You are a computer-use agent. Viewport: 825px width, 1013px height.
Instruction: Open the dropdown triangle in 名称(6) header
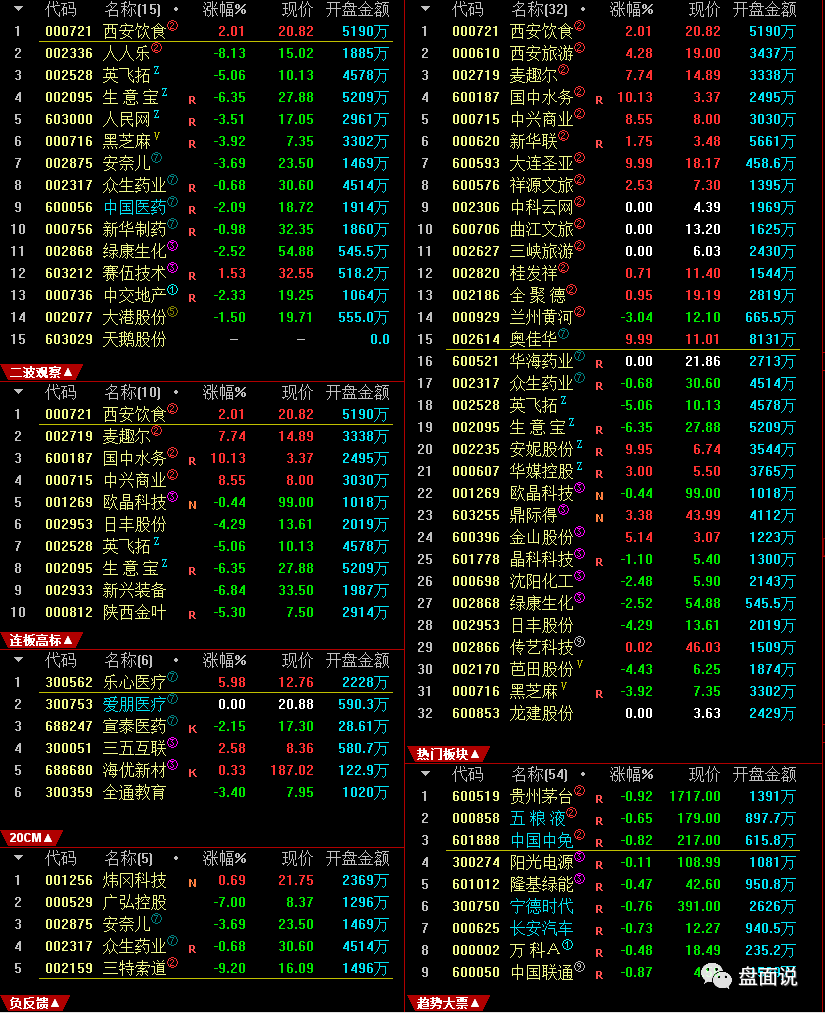tap(18, 660)
